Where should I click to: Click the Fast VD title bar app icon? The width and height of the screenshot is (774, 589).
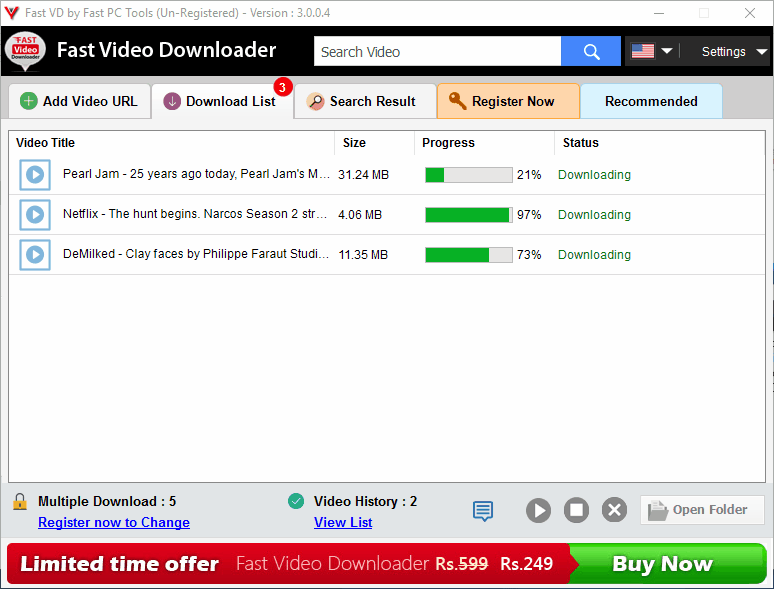coord(11,12)
